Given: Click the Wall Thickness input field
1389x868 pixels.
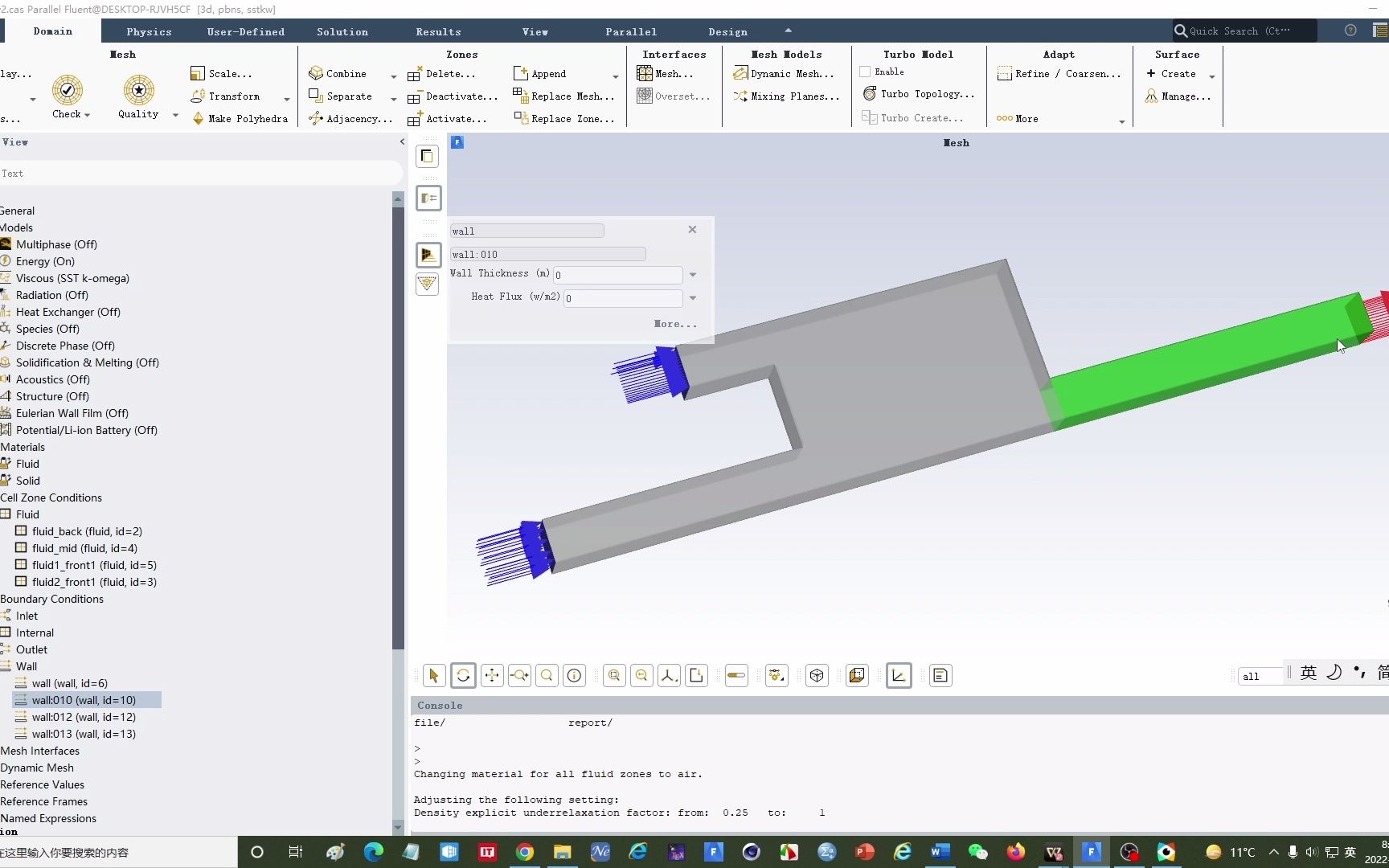Looking at the screenshot, I should point(617,275).
